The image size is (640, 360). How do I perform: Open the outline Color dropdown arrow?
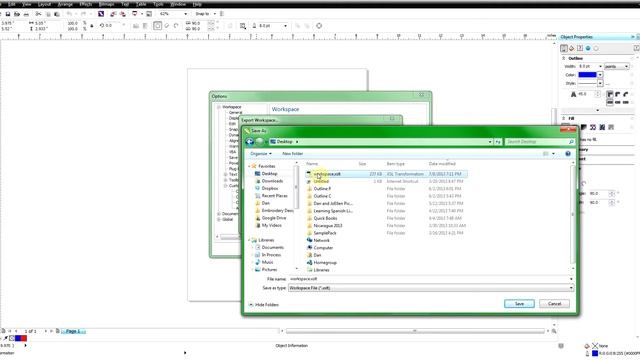(x=600, y=75)
